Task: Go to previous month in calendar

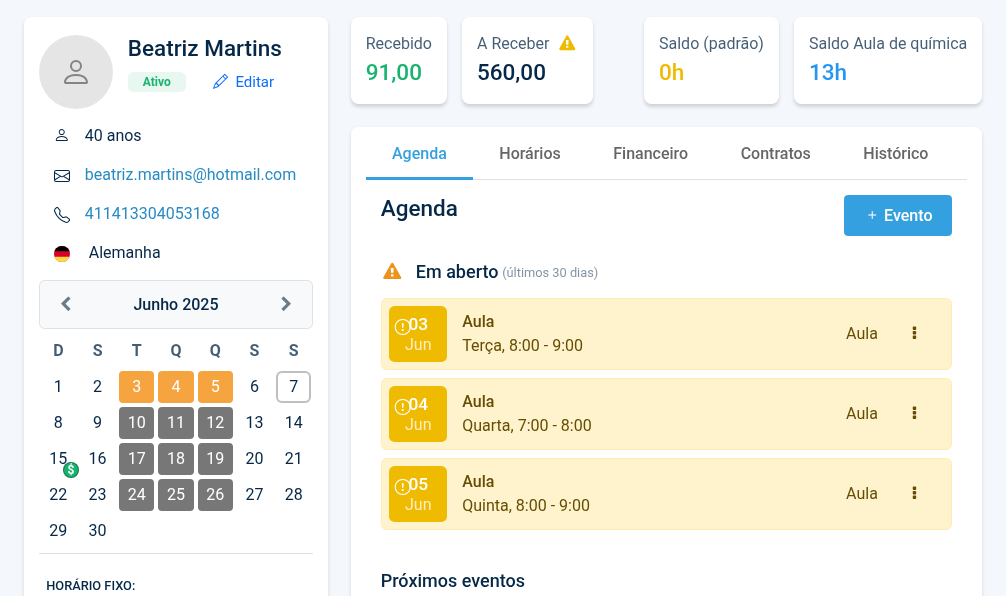Action: click(x=66, y=304)
